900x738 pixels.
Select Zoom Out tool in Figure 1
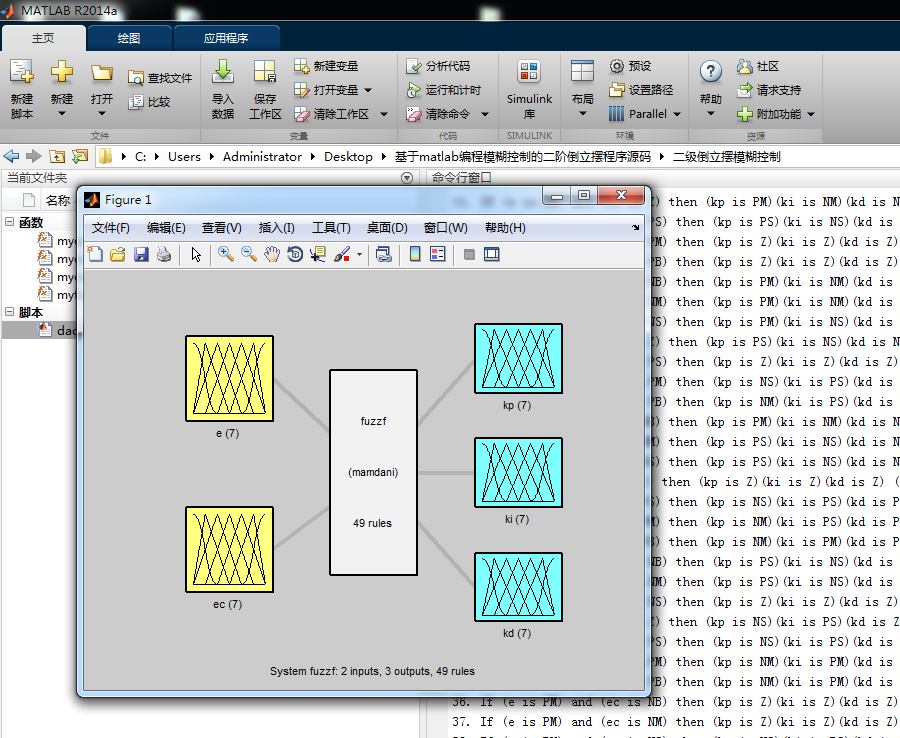[x=249, y=254]
